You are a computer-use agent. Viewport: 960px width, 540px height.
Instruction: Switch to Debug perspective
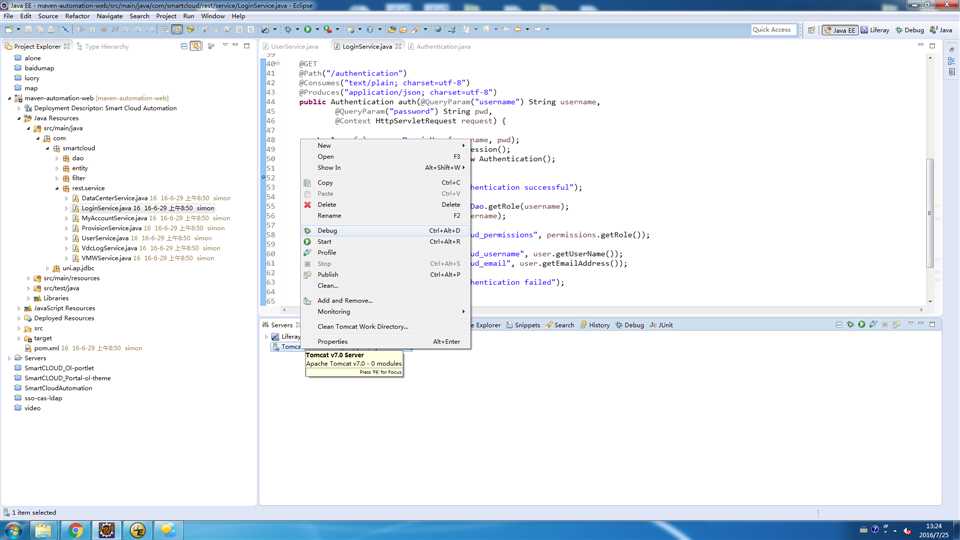[910, 29]
